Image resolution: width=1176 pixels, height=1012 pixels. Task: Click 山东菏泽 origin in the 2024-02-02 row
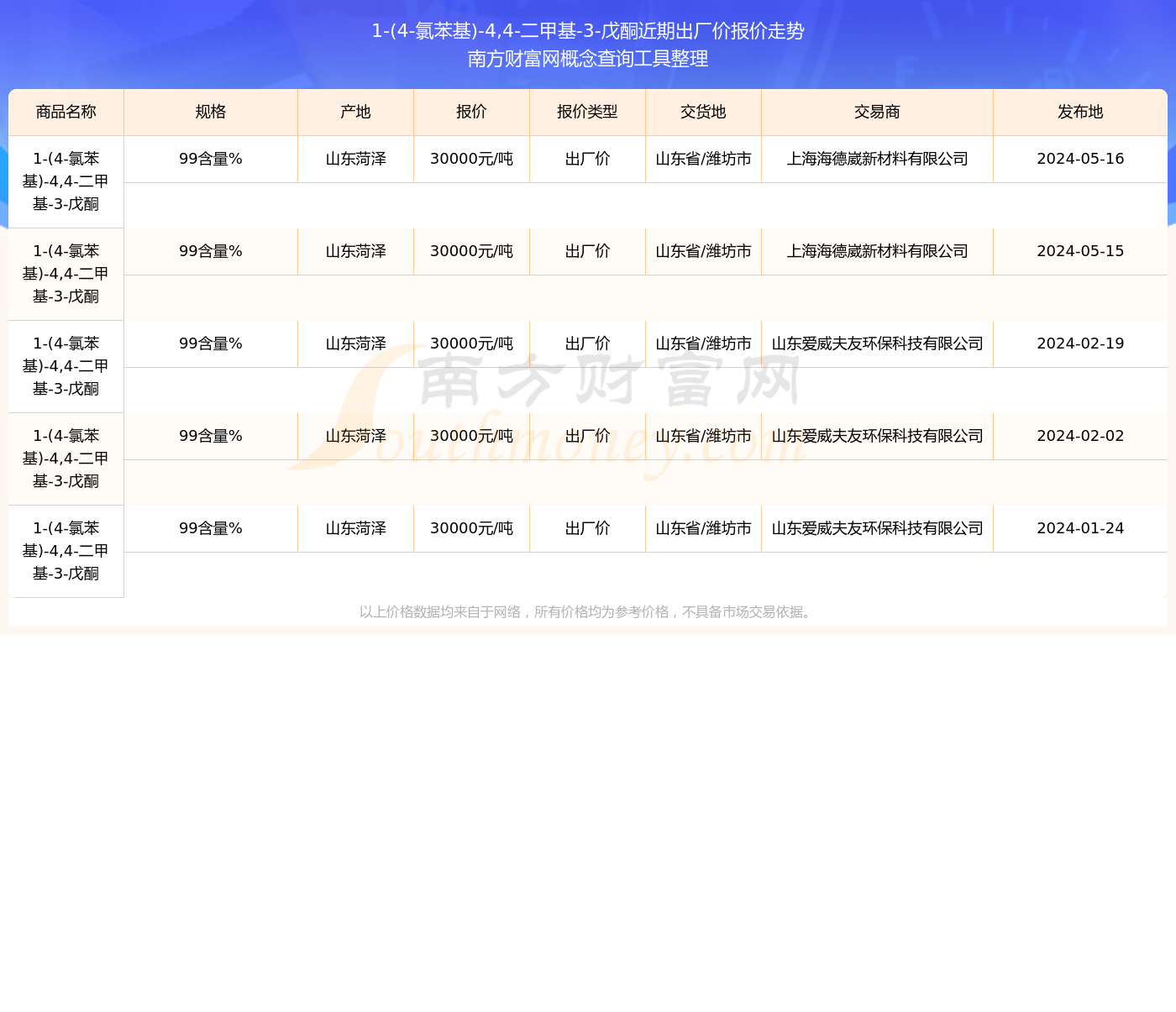tap(355, 436)
